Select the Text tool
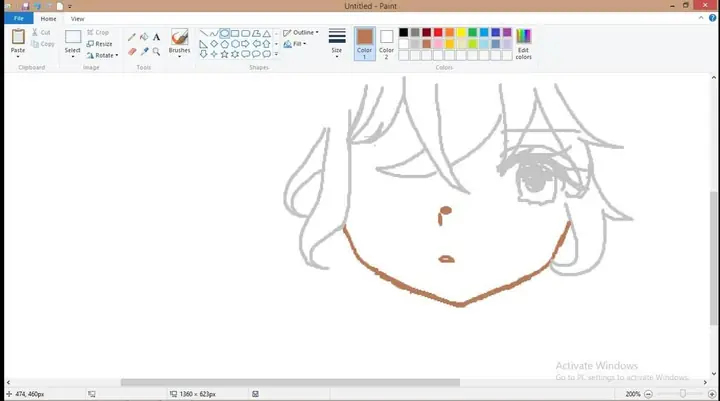 coord(157,37)
